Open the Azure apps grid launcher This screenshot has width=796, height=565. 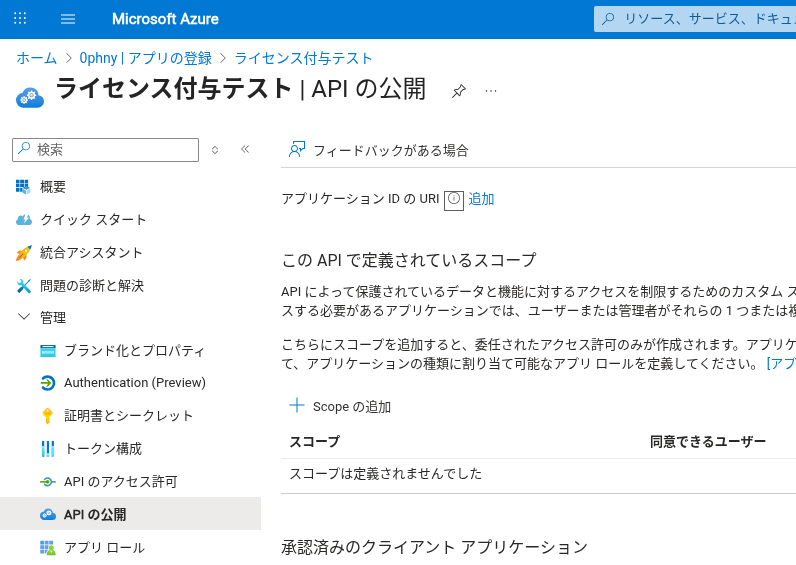[20, 19]
